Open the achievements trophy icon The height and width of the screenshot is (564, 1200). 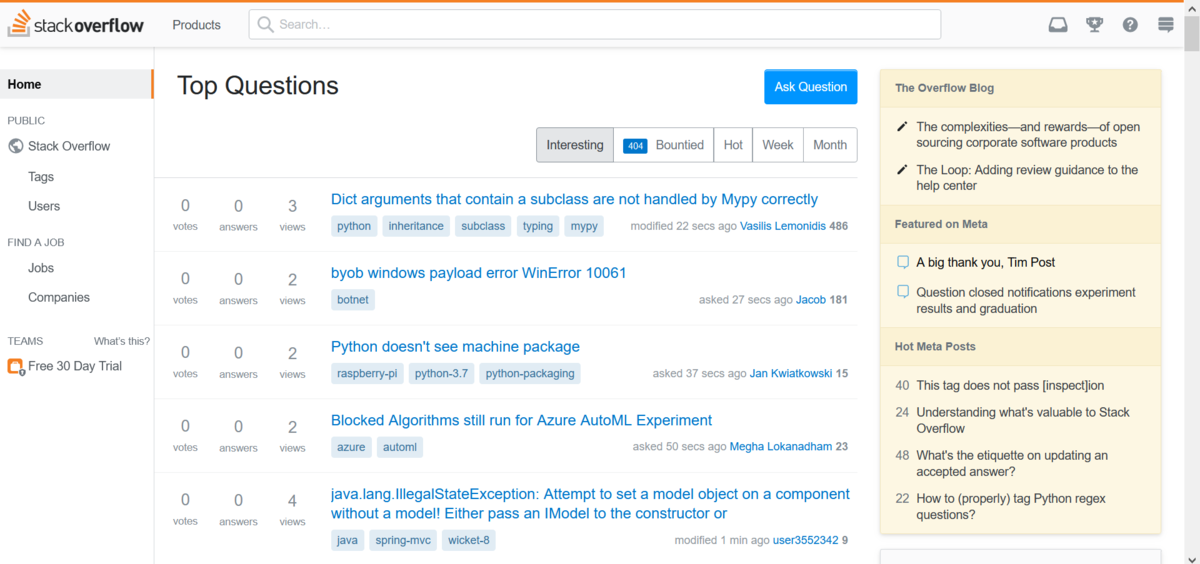coord(1094,25)
